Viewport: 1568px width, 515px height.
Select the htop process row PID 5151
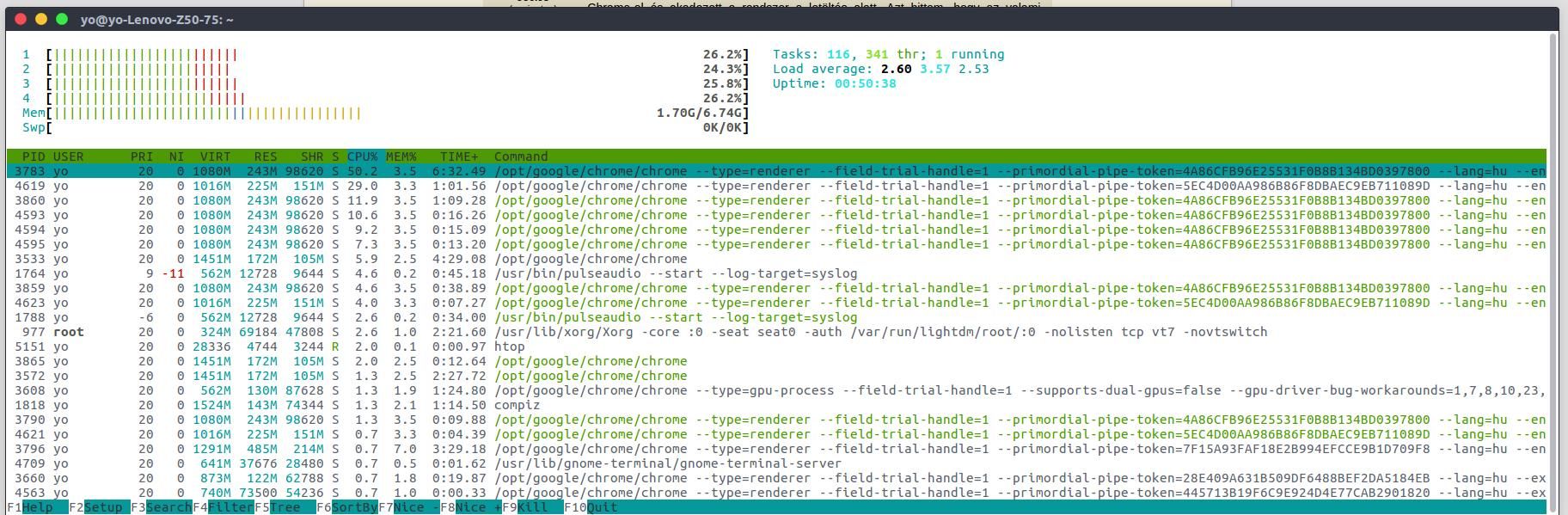776,346
